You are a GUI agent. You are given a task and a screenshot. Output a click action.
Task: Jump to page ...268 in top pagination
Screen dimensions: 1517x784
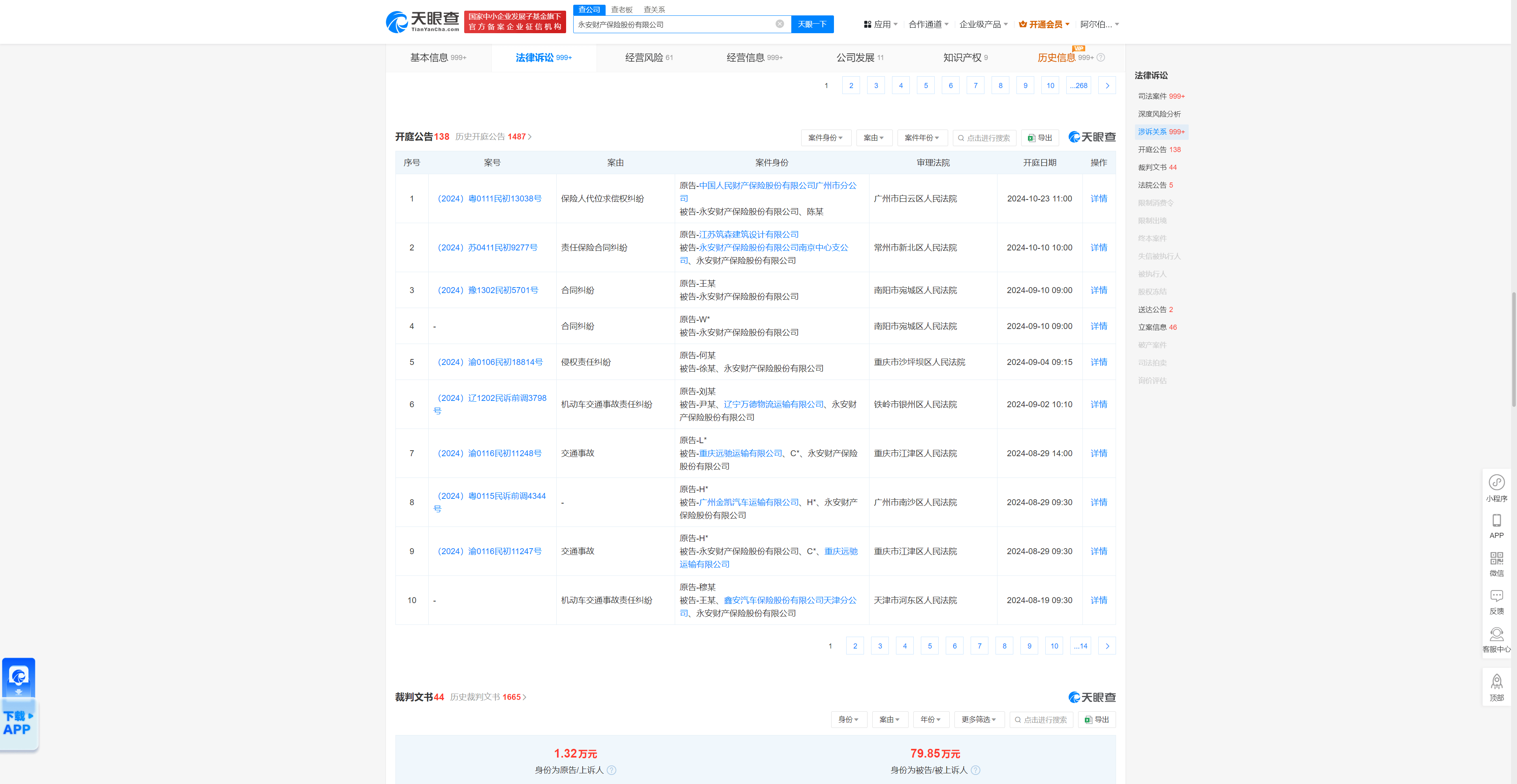point(1078,86)
